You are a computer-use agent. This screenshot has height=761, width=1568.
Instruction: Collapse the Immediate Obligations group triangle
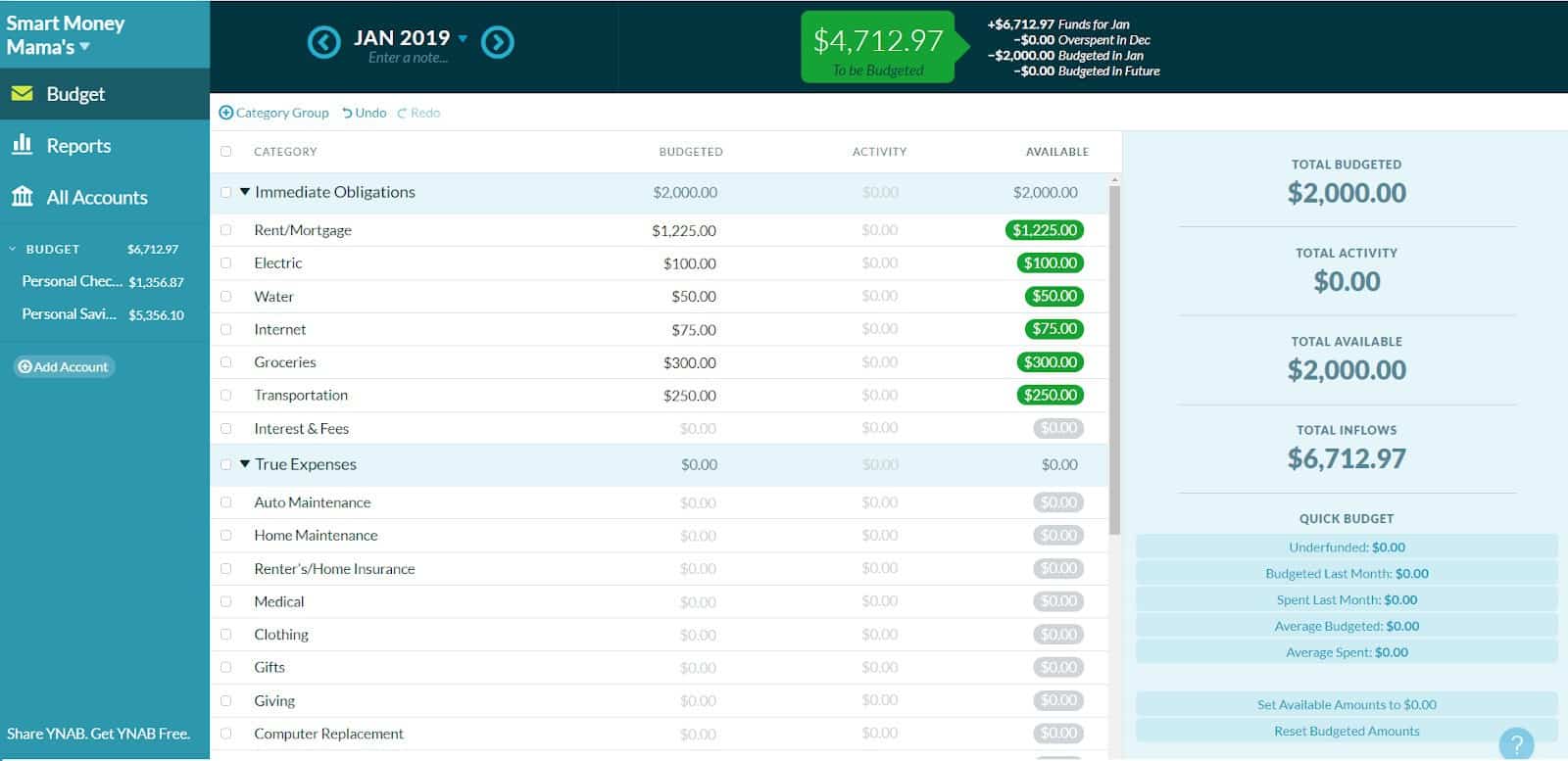tap(245, 192)
